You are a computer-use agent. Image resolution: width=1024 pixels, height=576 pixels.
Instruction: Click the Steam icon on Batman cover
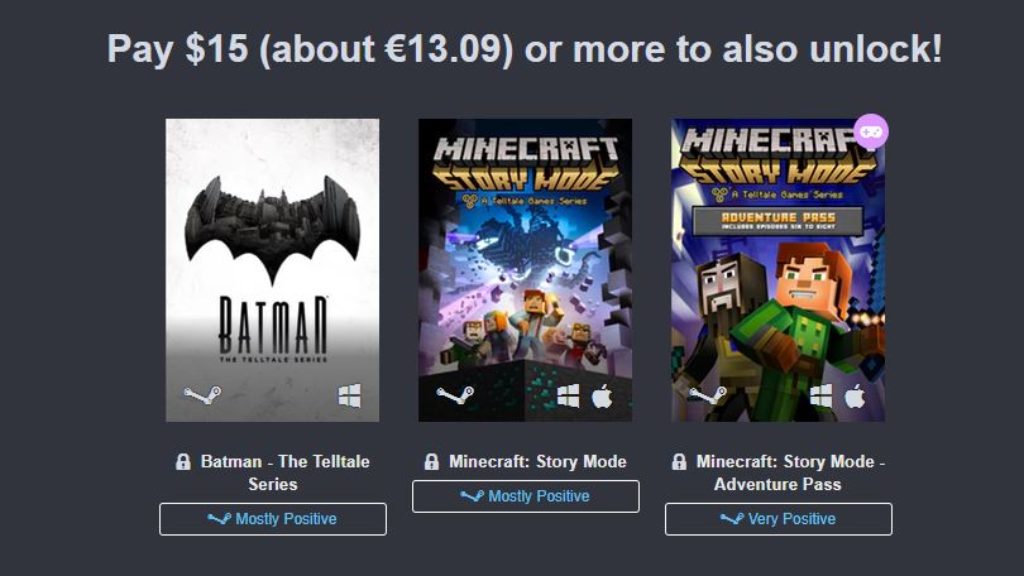[202, 396]
